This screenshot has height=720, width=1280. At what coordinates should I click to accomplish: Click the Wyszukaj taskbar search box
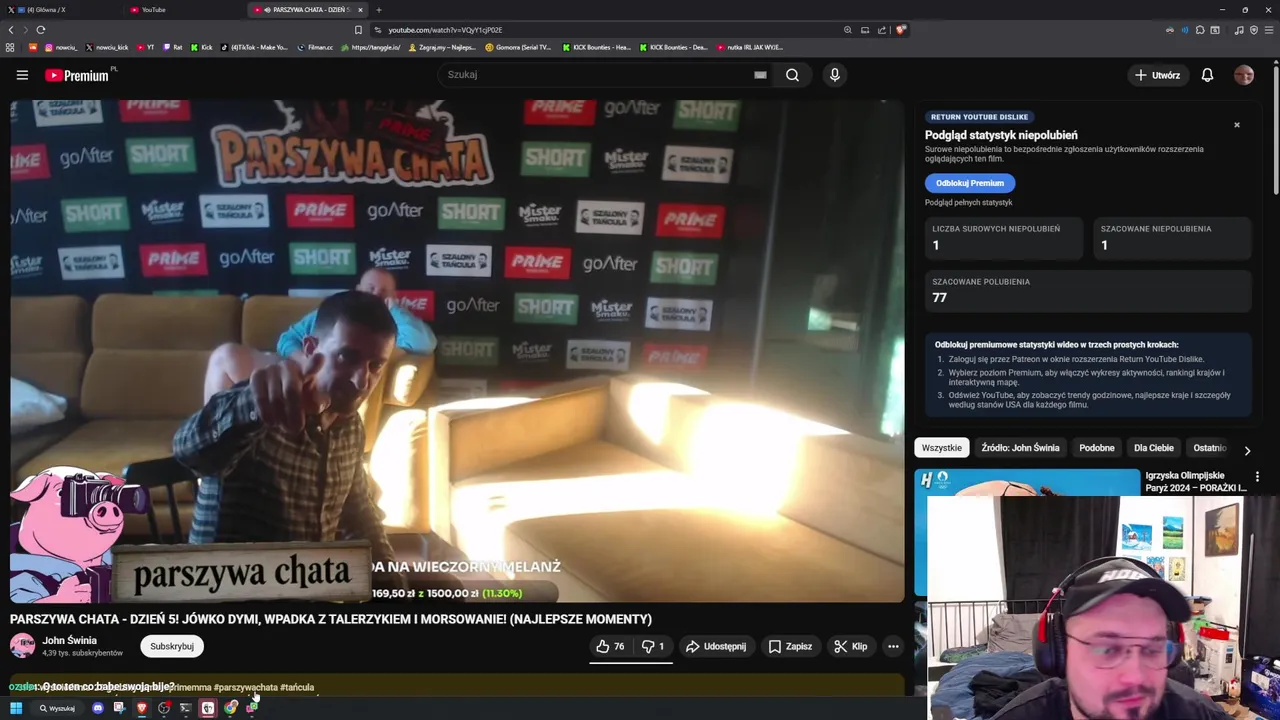[x=57, y=708]
